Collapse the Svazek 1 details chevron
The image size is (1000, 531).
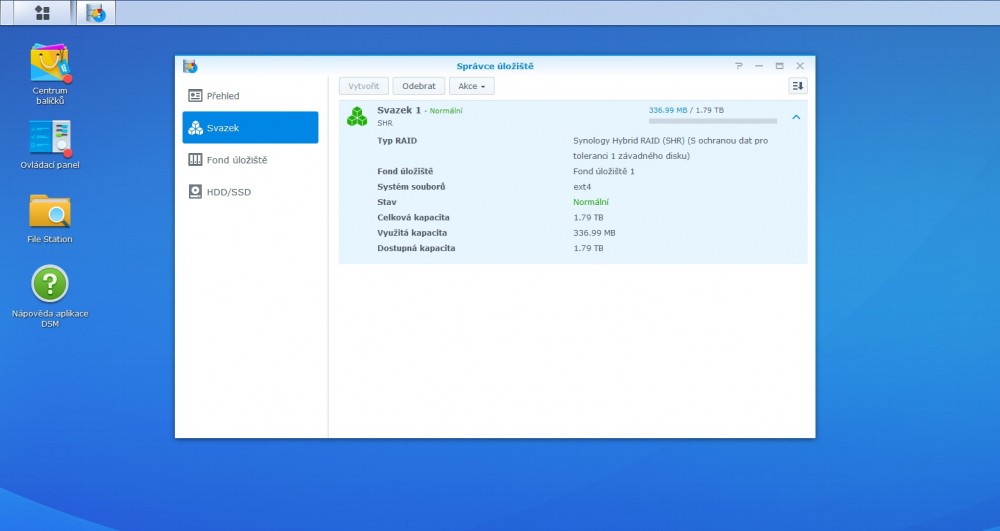coord(796,117)
